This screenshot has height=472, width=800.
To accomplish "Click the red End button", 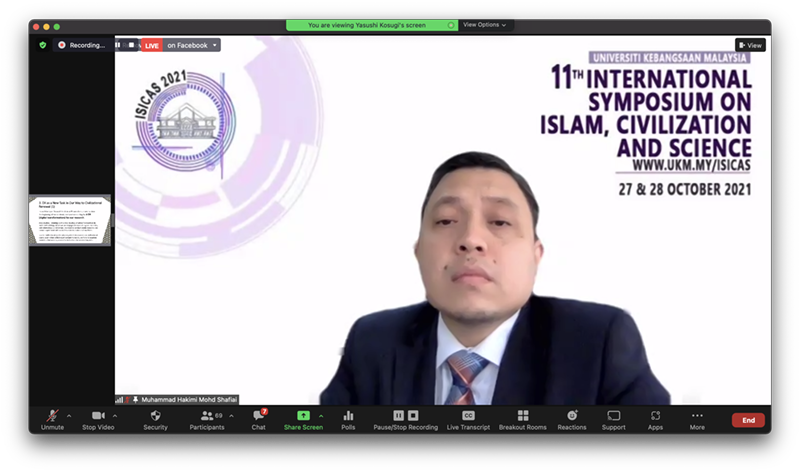I will (748, 420).
